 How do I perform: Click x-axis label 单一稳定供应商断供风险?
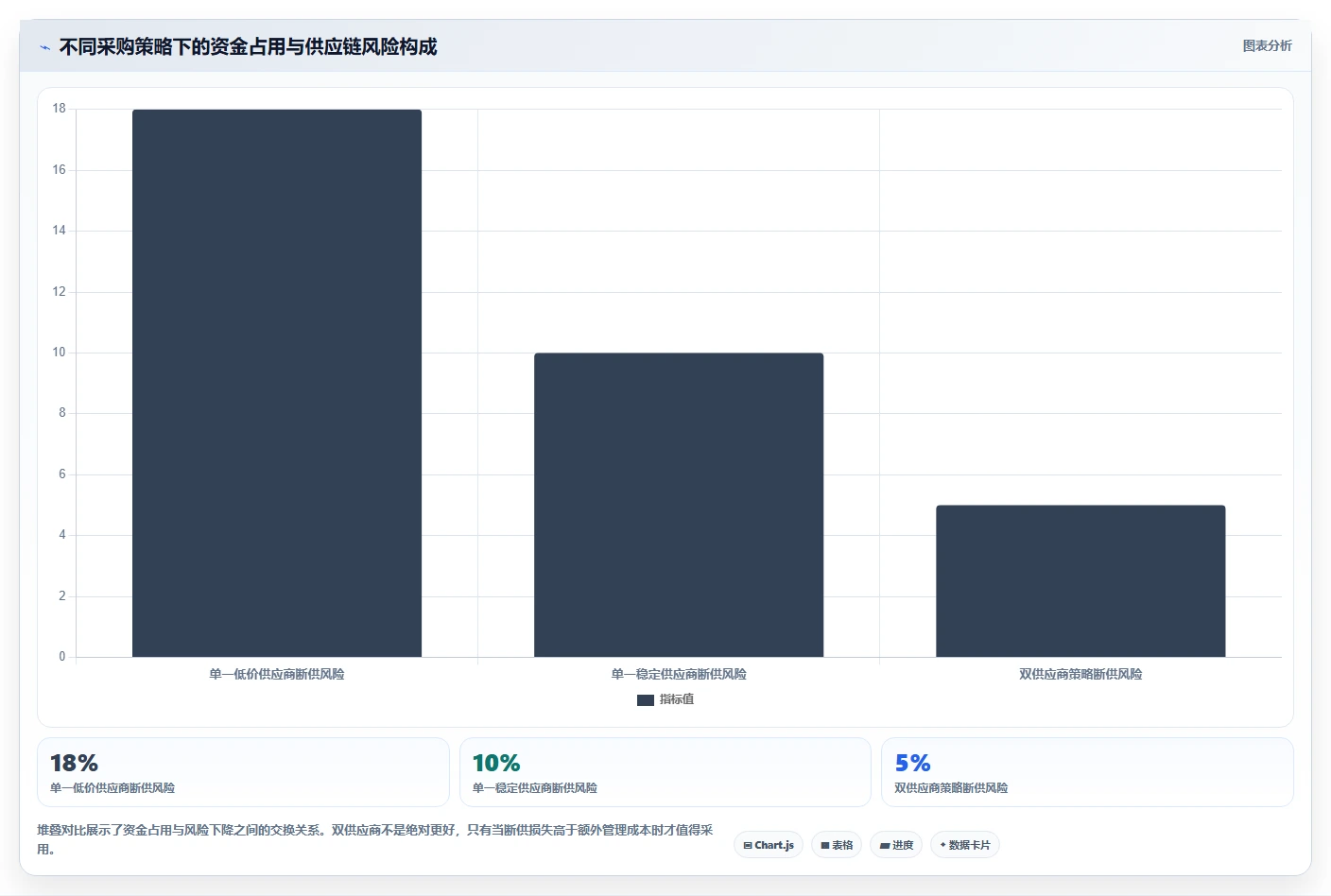[679, 674]
